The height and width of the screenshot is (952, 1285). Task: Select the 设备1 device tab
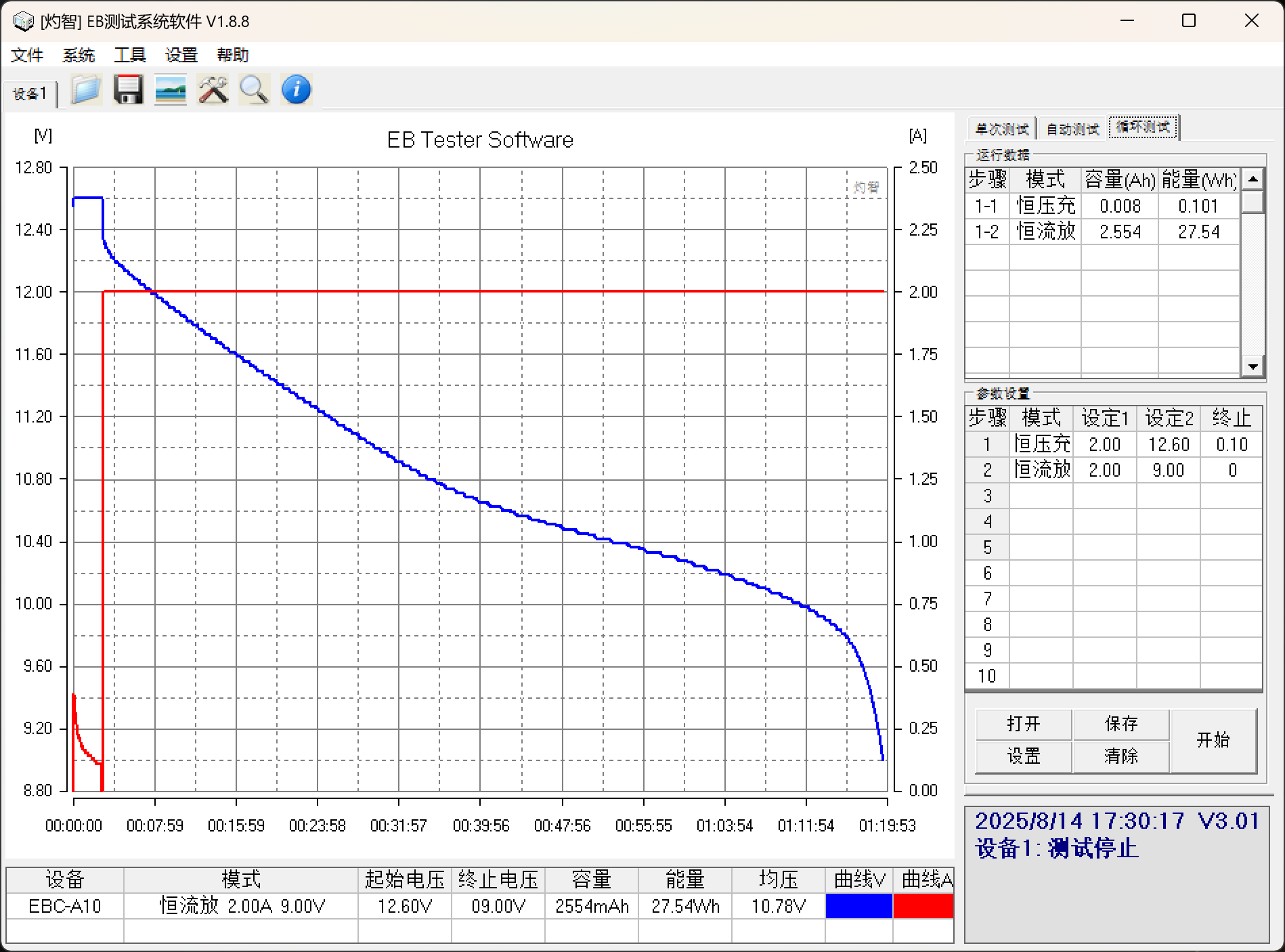pos(30,93)
